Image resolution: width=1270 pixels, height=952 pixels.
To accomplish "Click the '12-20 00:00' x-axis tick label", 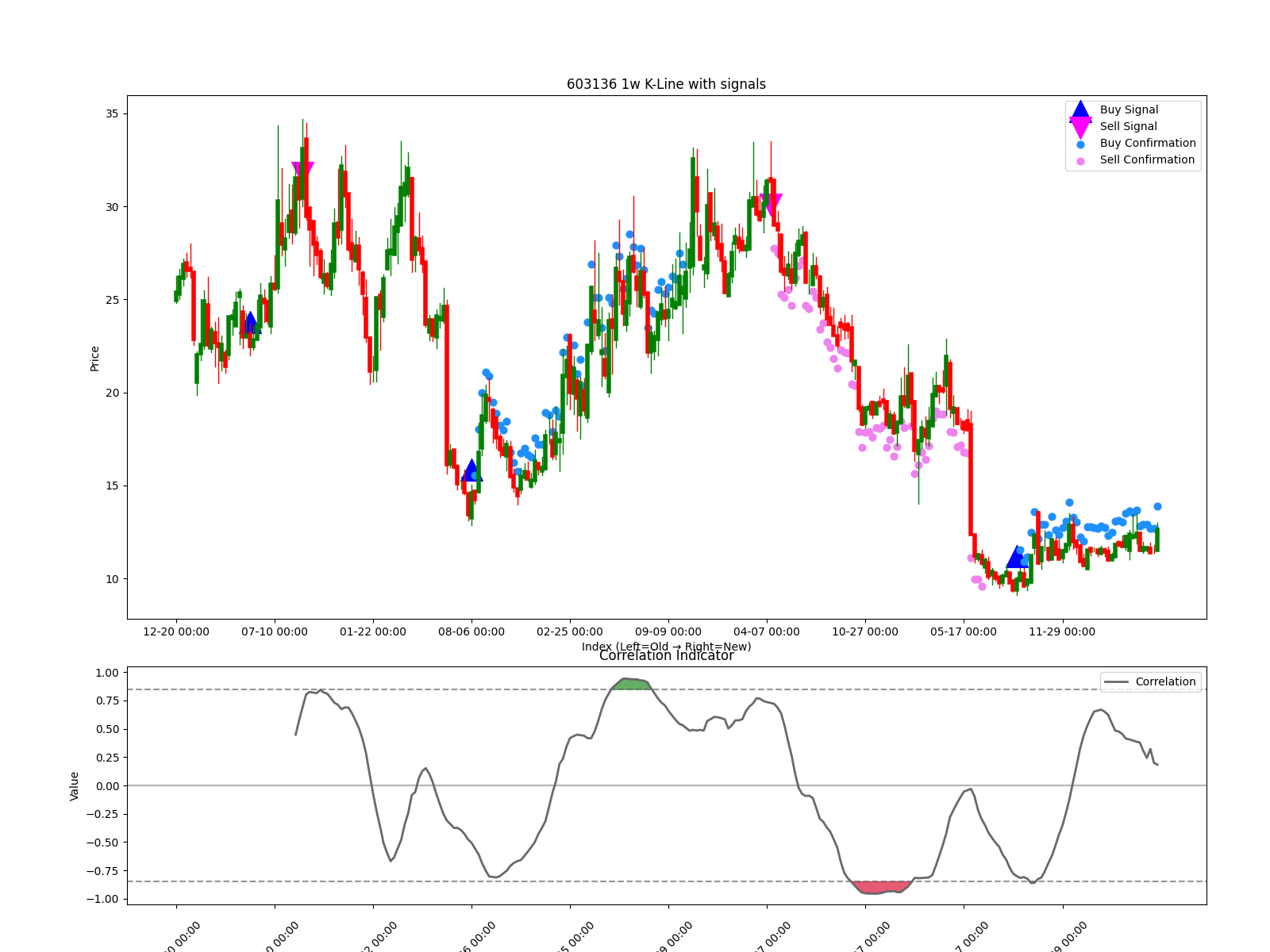I will click(x=176, y=631).
